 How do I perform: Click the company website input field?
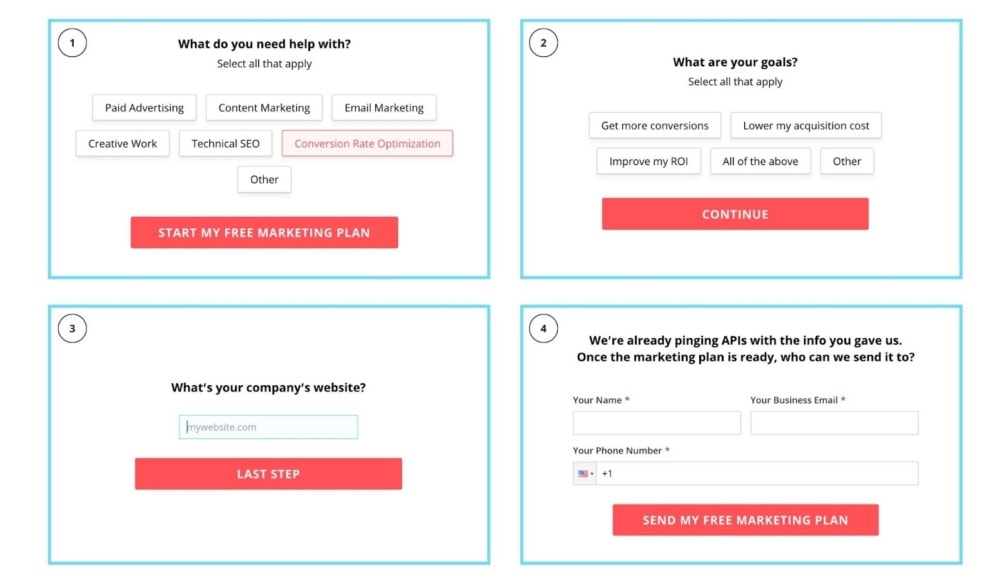click(267, 426)
